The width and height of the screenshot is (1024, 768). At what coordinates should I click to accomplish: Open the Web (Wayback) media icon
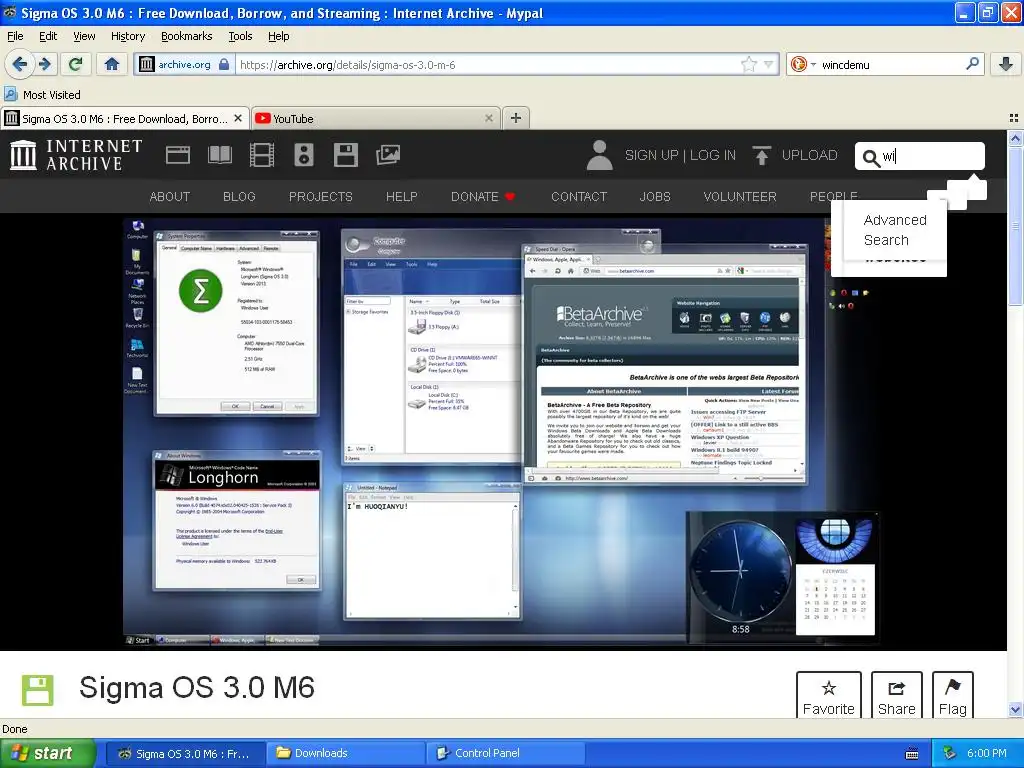click(x=178, y=155)
